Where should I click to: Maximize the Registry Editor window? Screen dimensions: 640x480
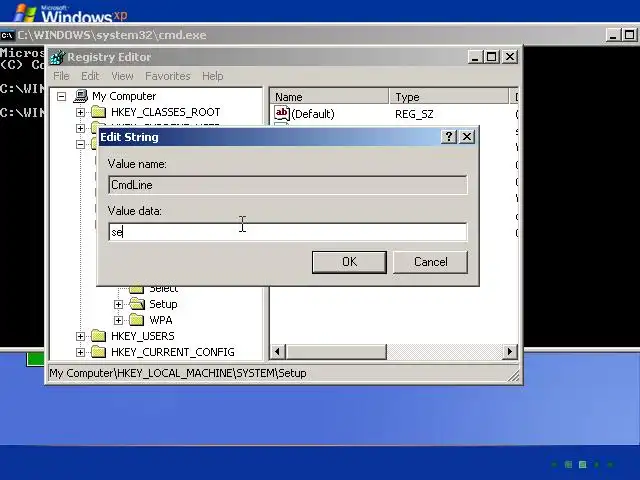click(x=492, y=57)
